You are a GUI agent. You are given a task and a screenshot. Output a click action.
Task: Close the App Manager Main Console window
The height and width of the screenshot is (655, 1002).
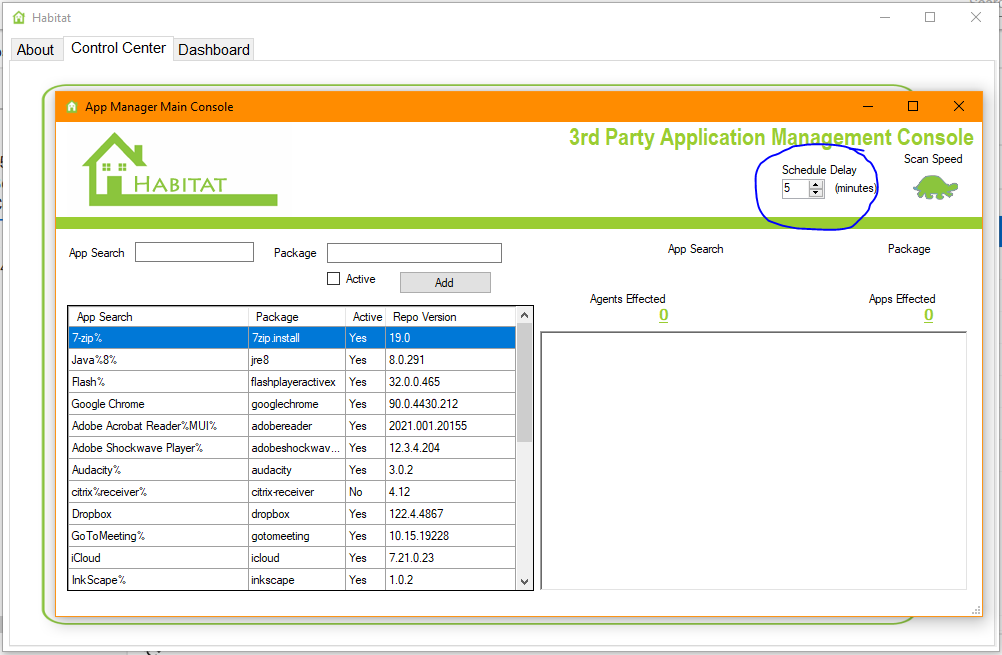coord(958,106)
